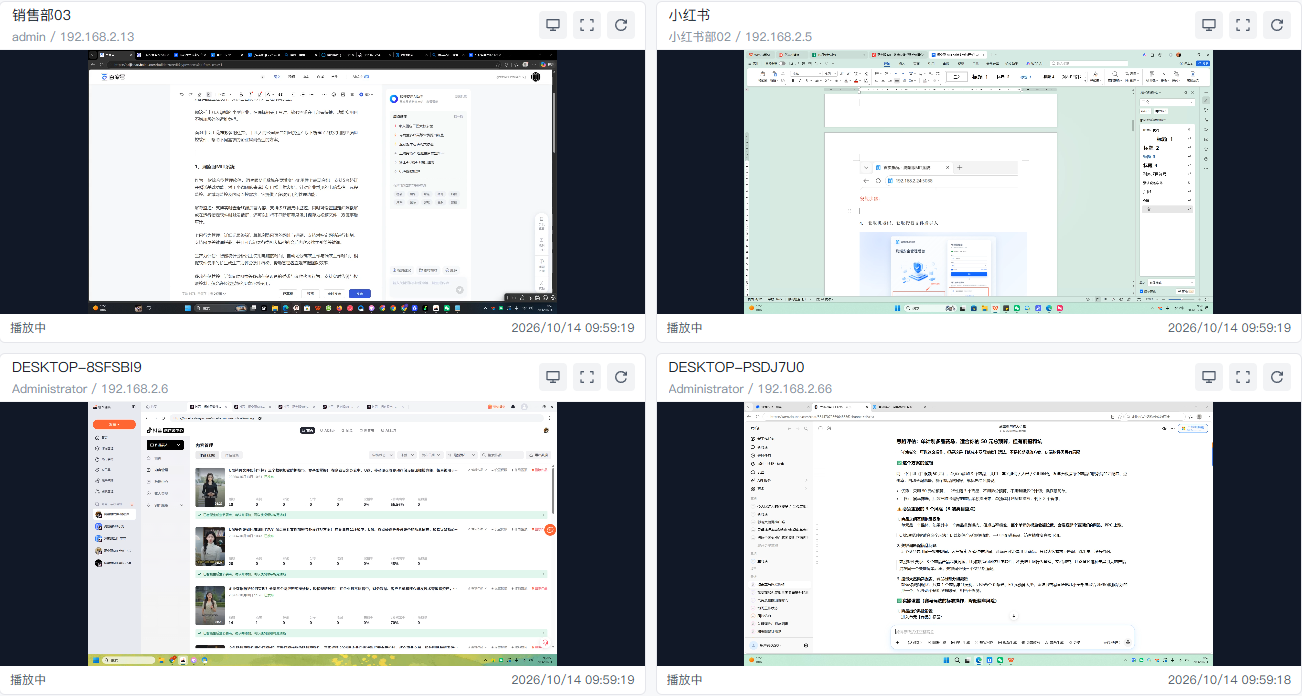The height and width of the screenshot is (696, 1302).
Task: Select the 小红书 live screen preview
Action: tap(979, 182)
